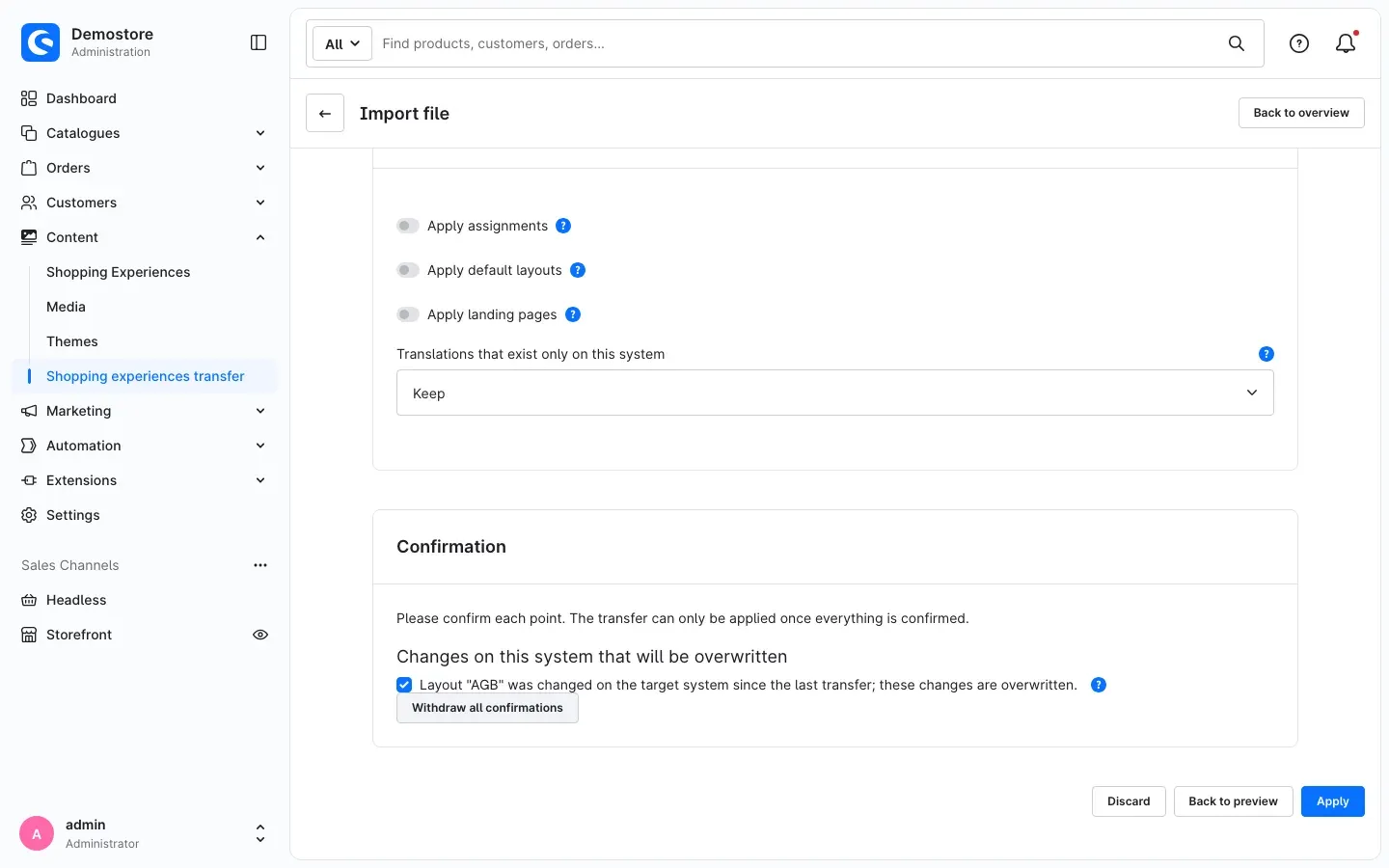Expand the Marketing chevron
Screen dimensions: 1389x868
260,411
